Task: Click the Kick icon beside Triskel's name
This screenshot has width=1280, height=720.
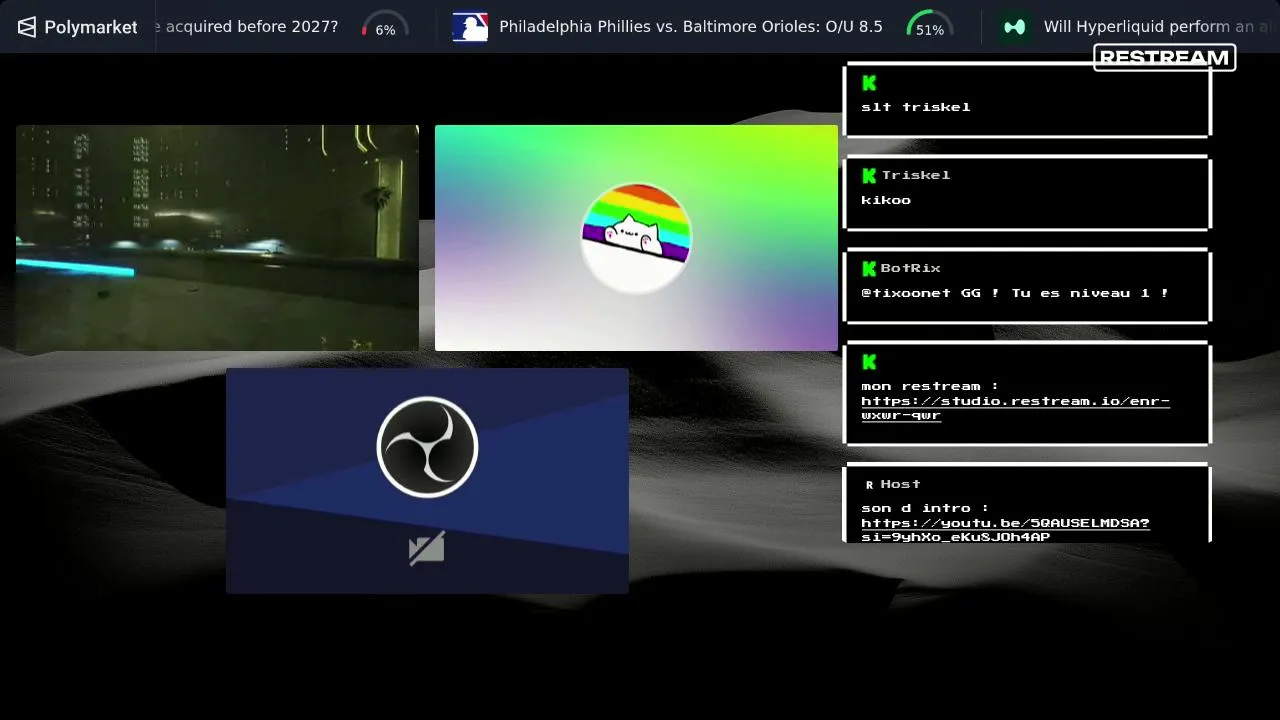Action: point(869,175)
